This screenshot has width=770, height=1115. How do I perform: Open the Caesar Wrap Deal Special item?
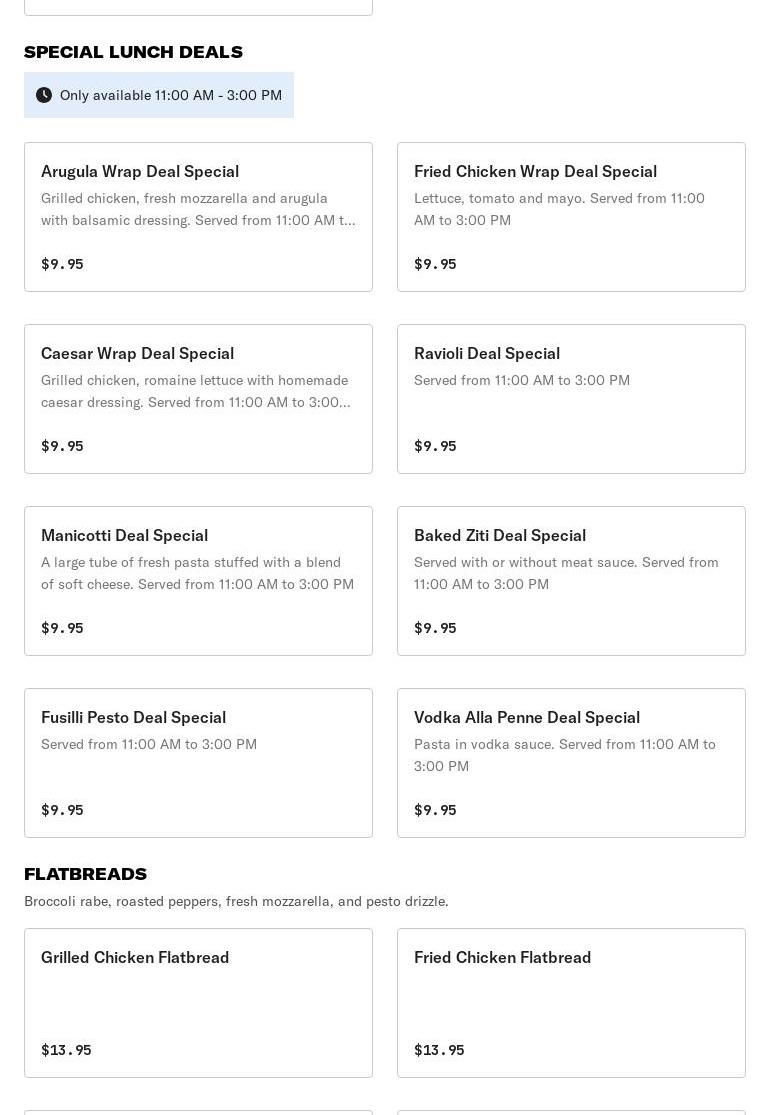198,399
